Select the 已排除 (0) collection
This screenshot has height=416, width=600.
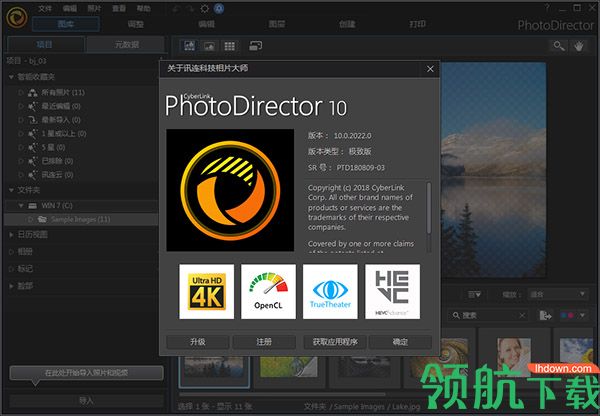(x=57, y=161)
